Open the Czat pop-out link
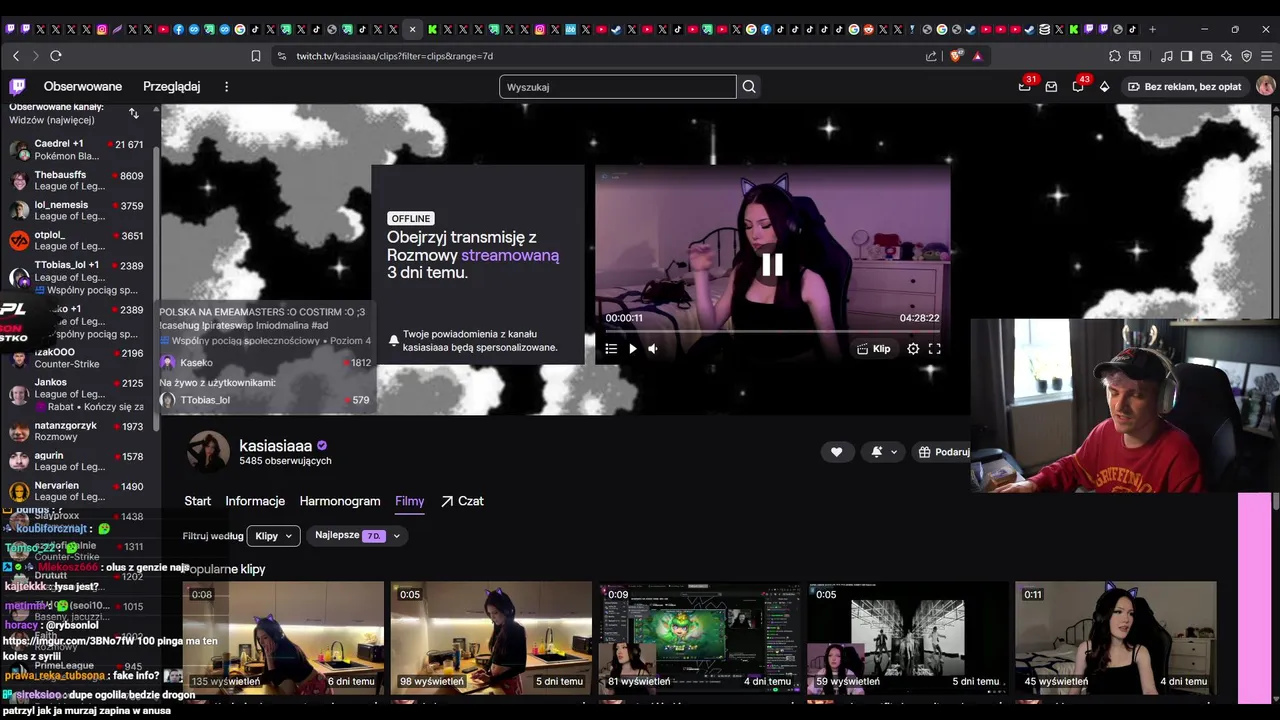The image size is (1280, 720). (x=462, y=501)
